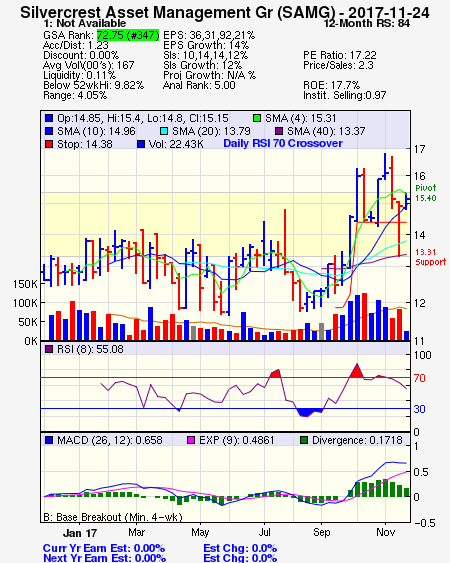Click the 'Below 52wkHi: 9.82%' text
450x563 pixels.
[x=93, y=85]
